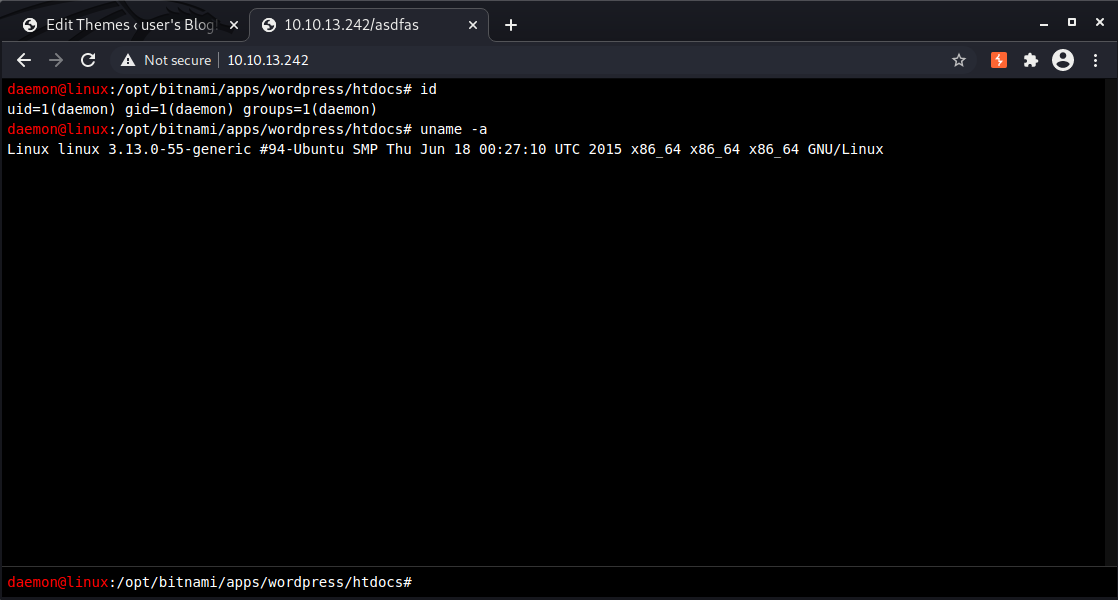Reload the current page
The height and width of the screenshot is (600, 1118).
pyautogui.click(x=88, y=61)
